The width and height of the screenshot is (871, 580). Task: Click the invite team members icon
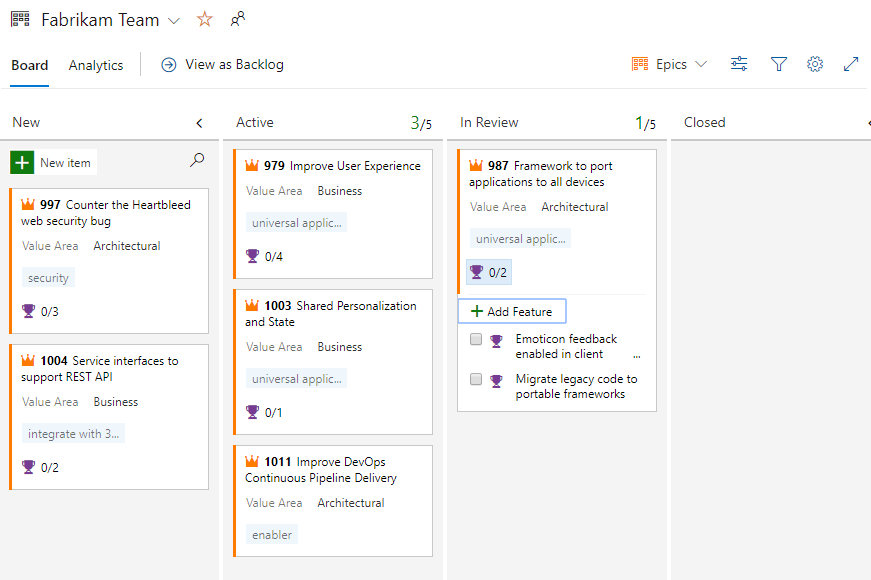click(239, 18)
